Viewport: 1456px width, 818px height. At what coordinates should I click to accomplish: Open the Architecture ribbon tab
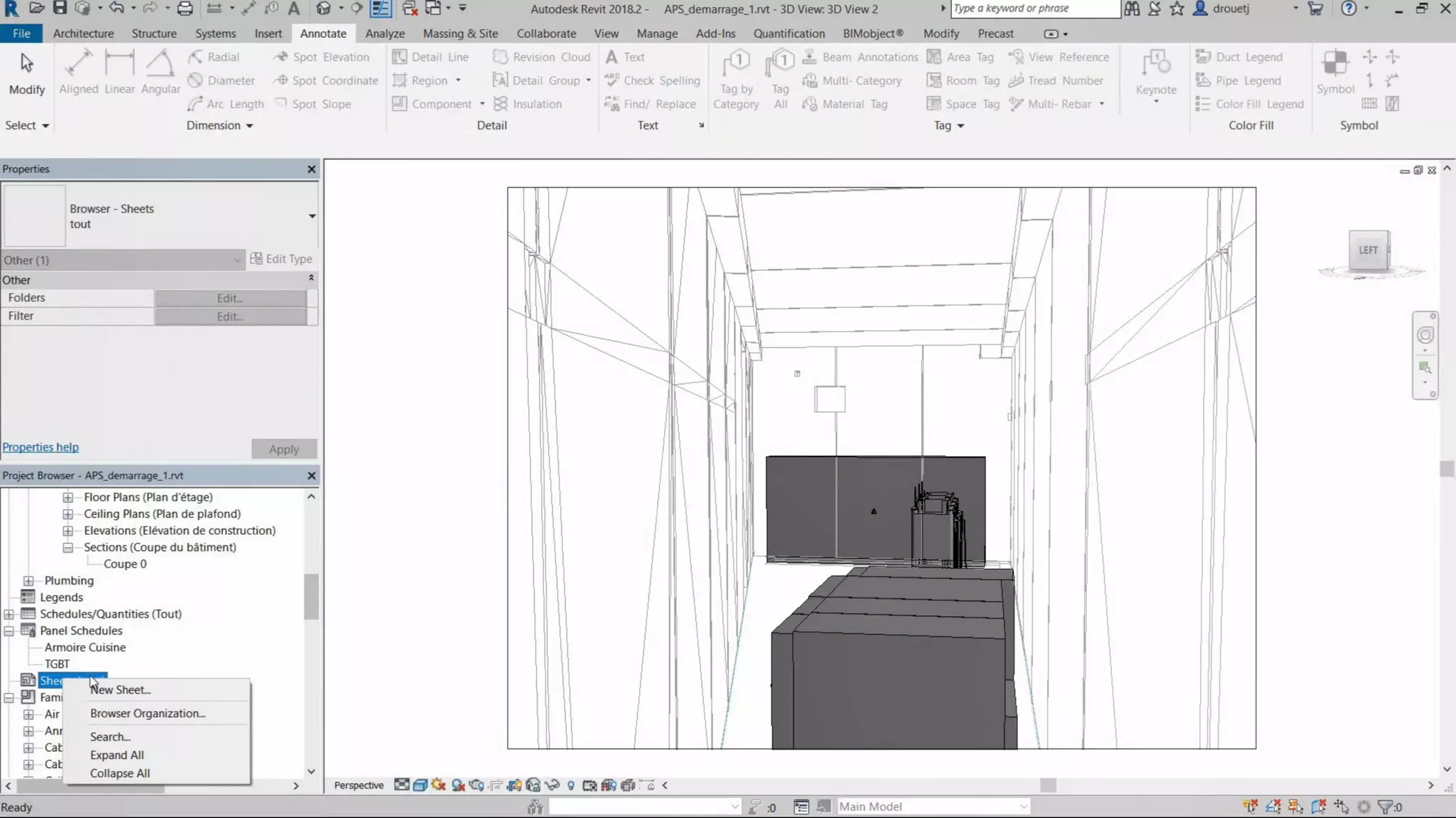[83, 33]
